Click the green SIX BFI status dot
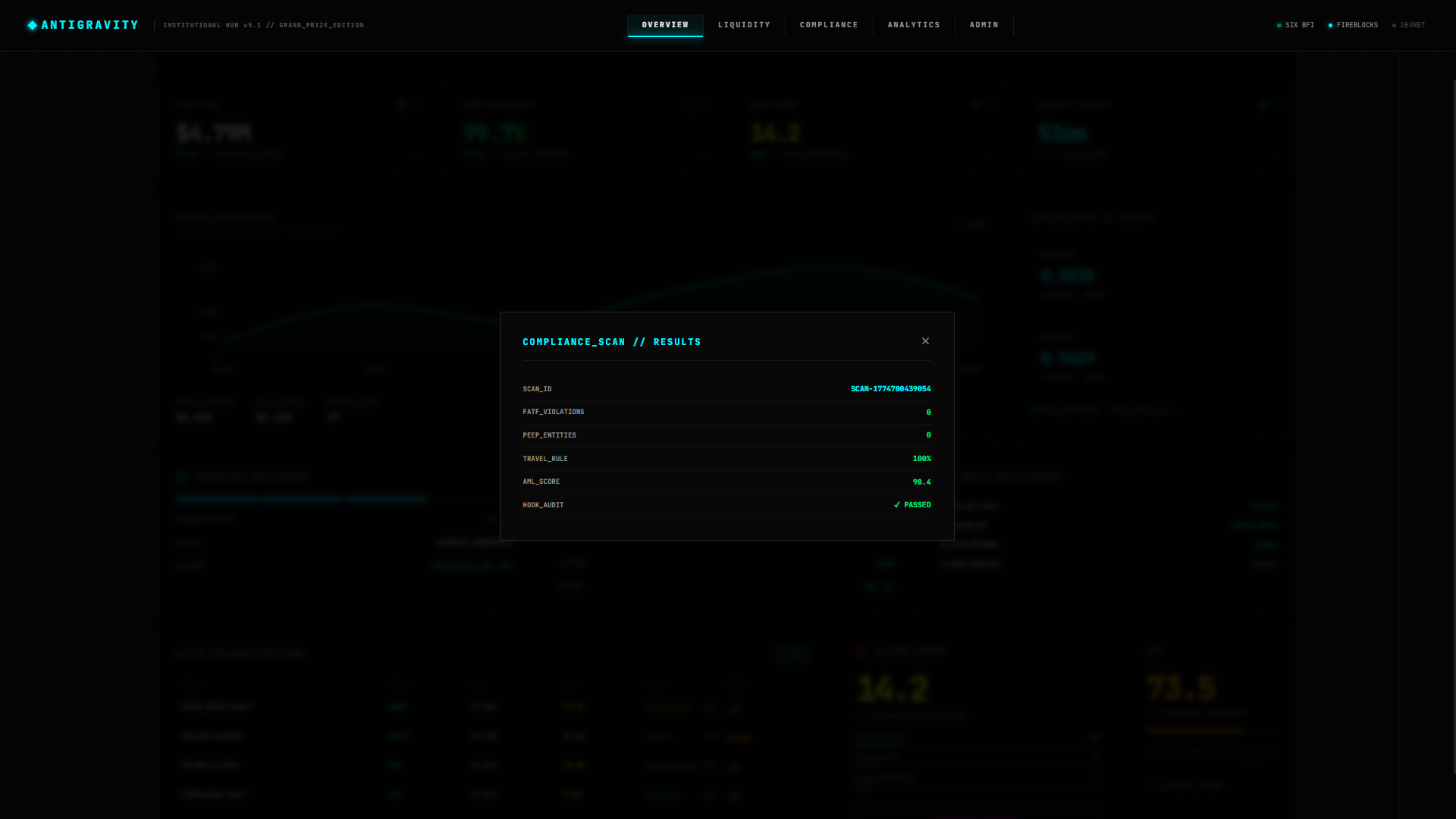 tap(1279, 26)
